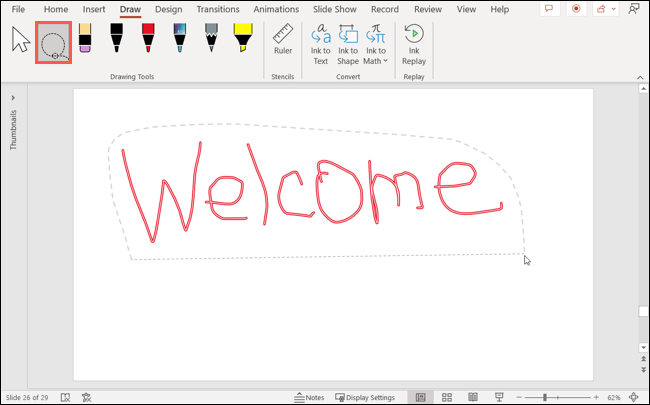The width and height of the screenshot is (650, 405).
Task: Select the red pen
Action: pos(148,38)
